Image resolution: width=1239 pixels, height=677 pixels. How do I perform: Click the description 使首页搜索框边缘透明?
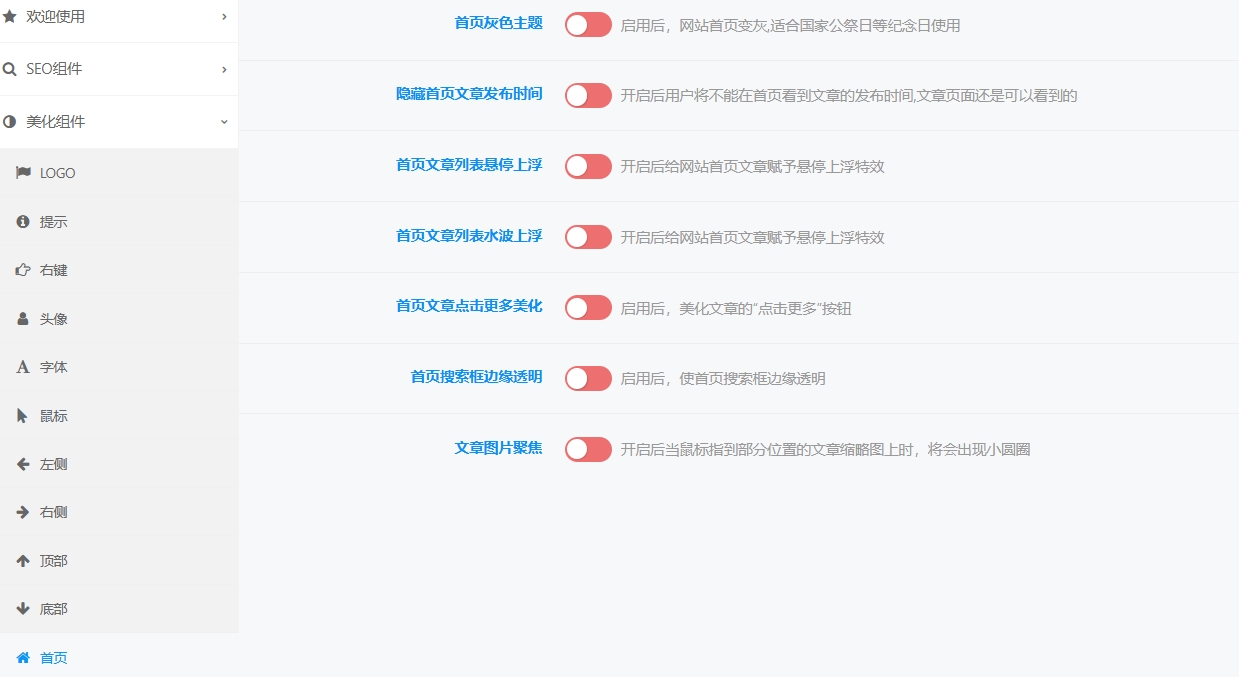tap(723, 379)
